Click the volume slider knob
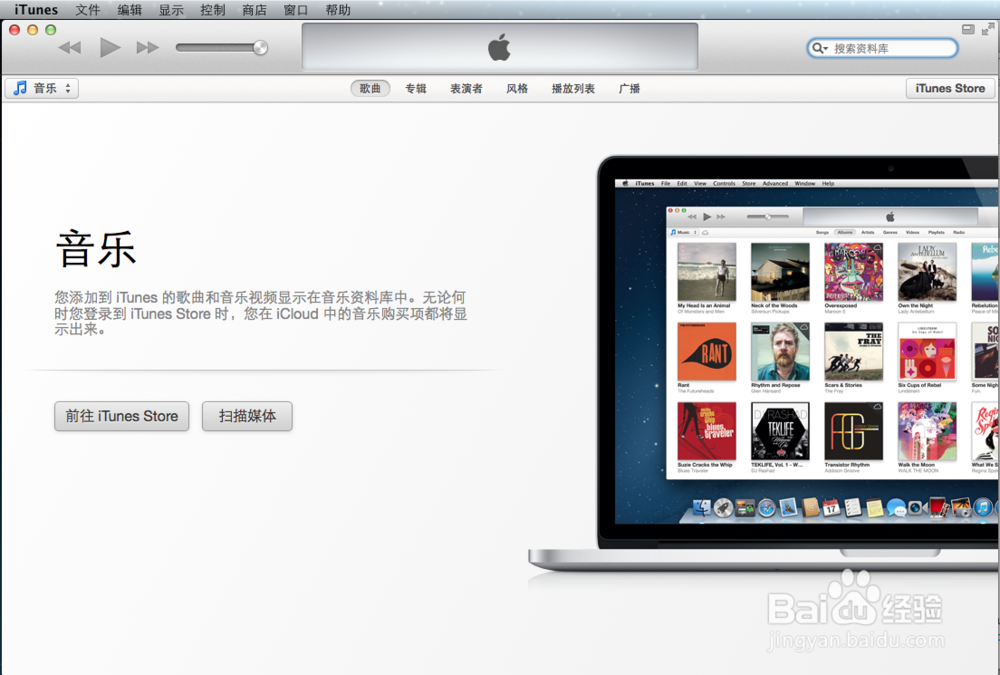Viewport: 1000px width, 675px height. pos(260,48)
